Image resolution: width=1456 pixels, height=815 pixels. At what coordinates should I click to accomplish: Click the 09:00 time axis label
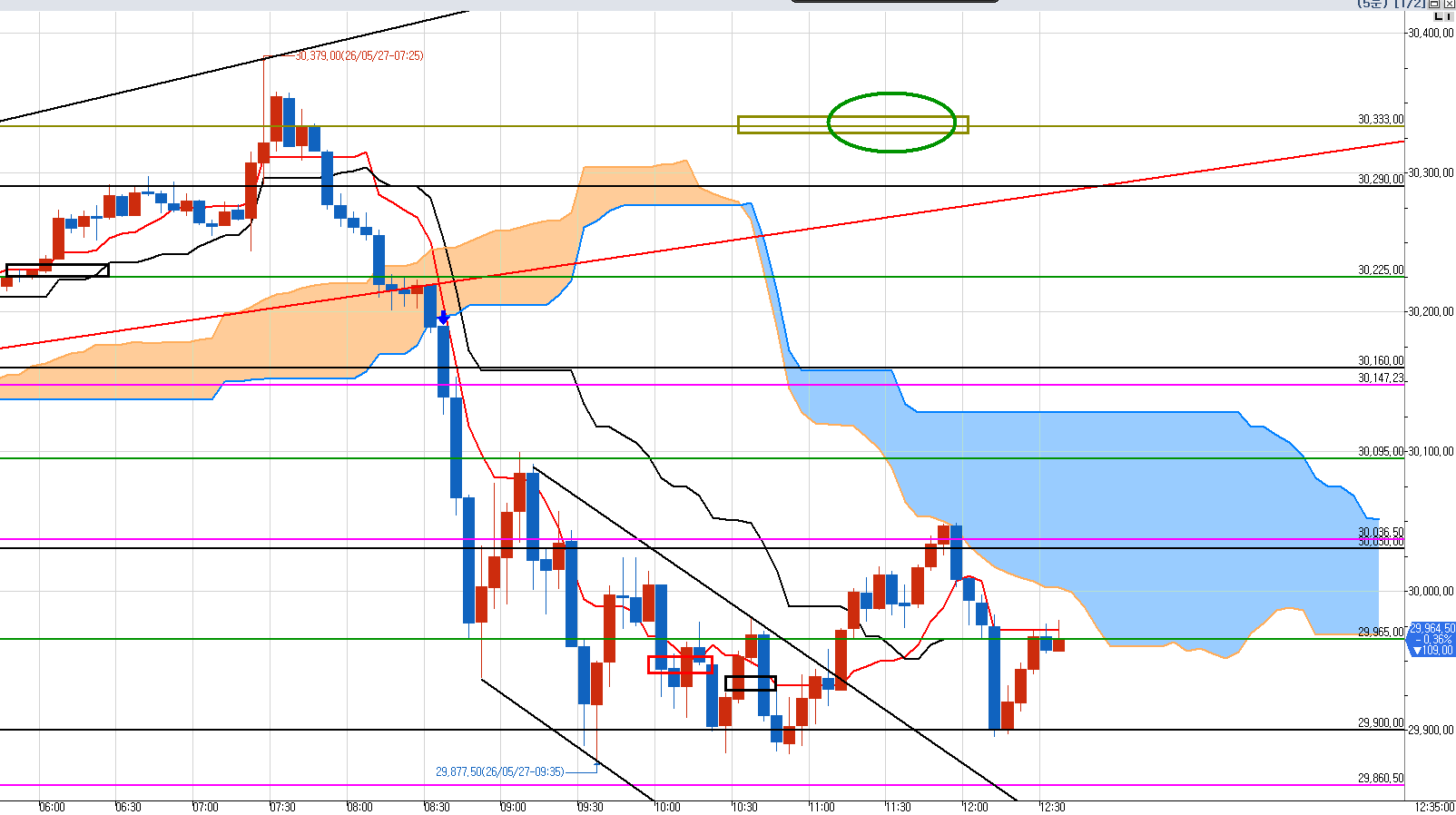(x=513, y=807)
